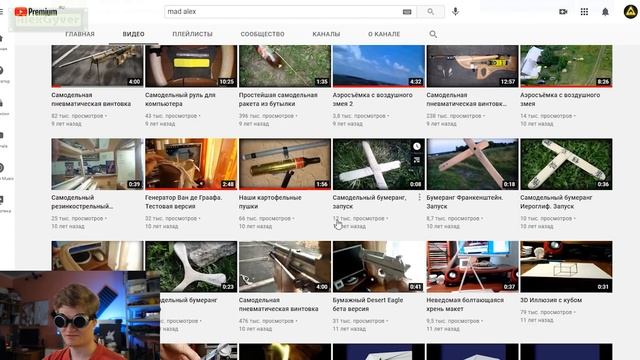Click '66 тыс. просмотров' under картофельные пушки
This screenshot has height=360, width=640.
click(265, 218)
